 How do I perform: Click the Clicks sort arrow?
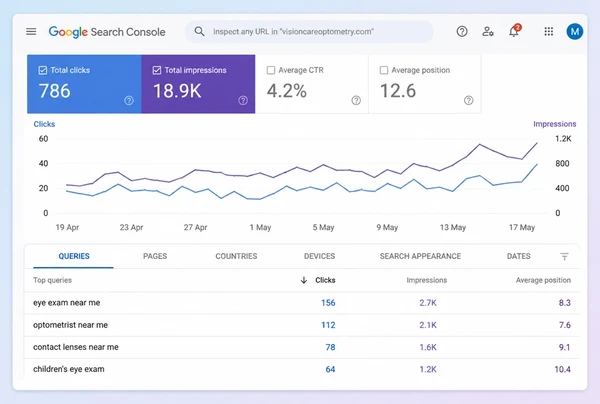[x=304, y=280]
